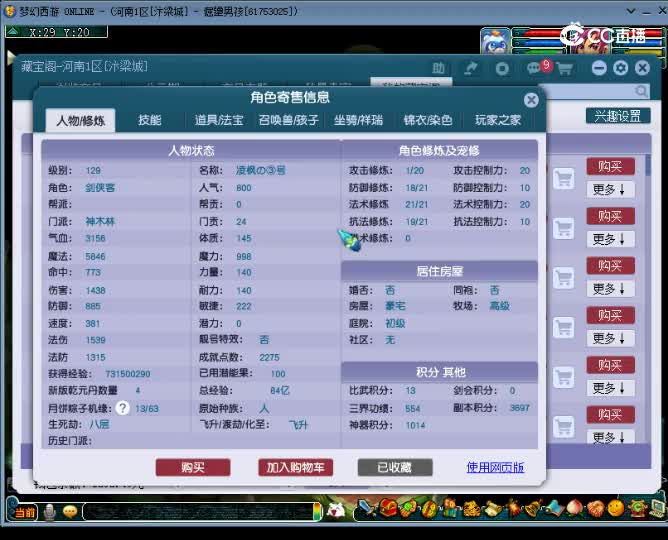668x540 pixels.
Task: Toggle the 已收藏 favorited button
Action: [395, 468]
